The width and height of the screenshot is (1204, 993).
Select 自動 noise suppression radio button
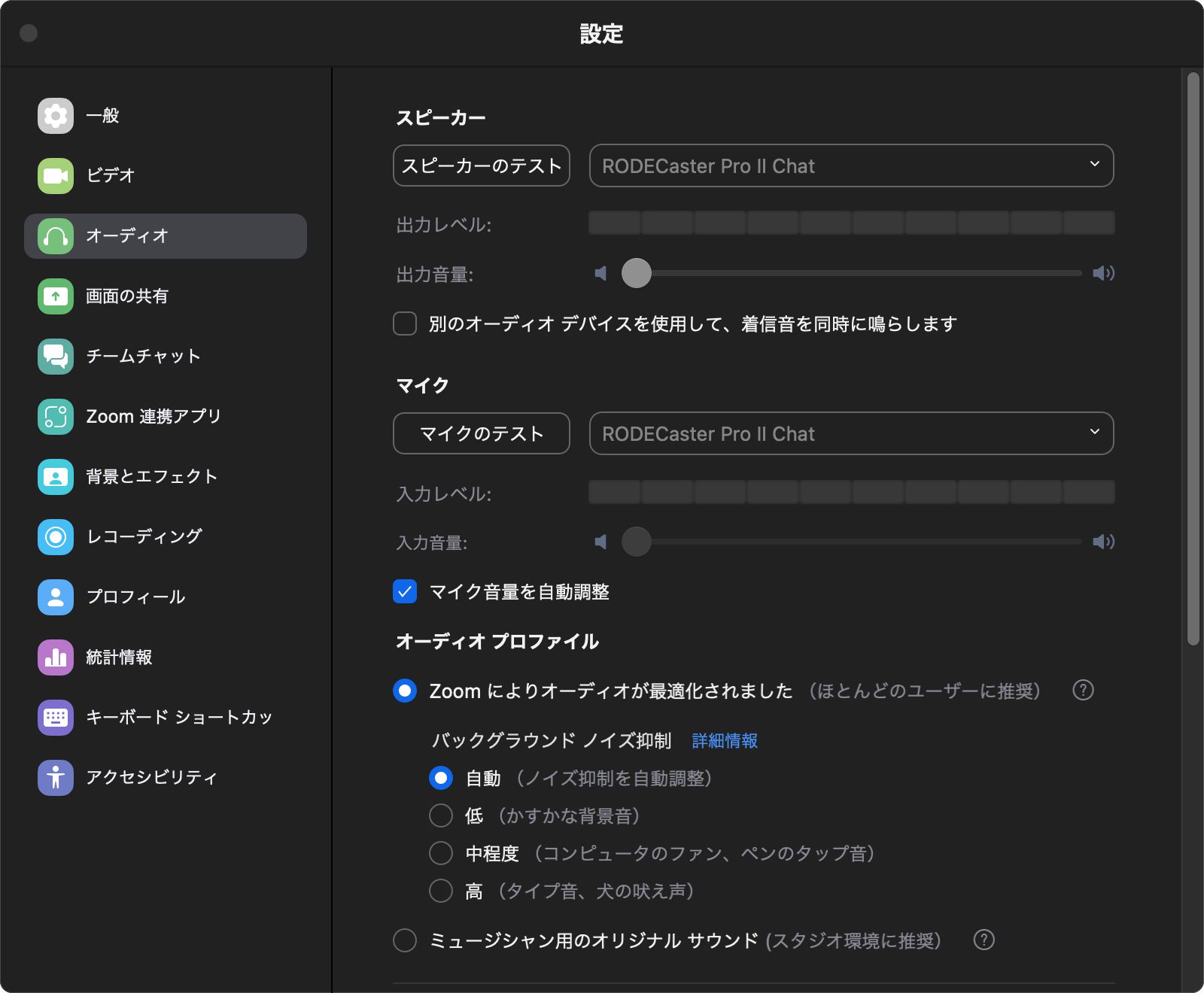441,778
